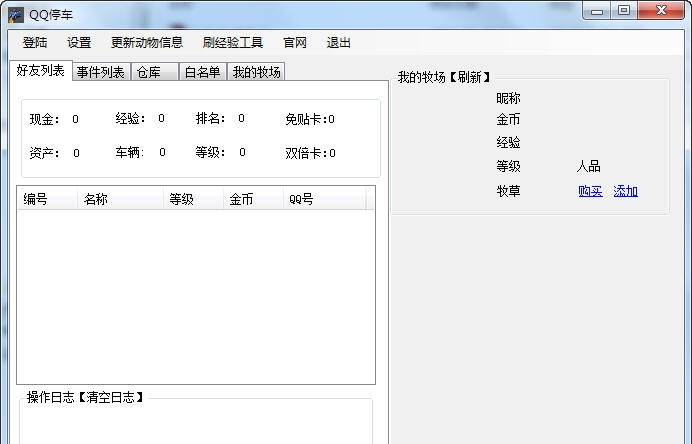Close the QQ停车 window
Viewport: 692px width, 444px height.
click(661, 11)
